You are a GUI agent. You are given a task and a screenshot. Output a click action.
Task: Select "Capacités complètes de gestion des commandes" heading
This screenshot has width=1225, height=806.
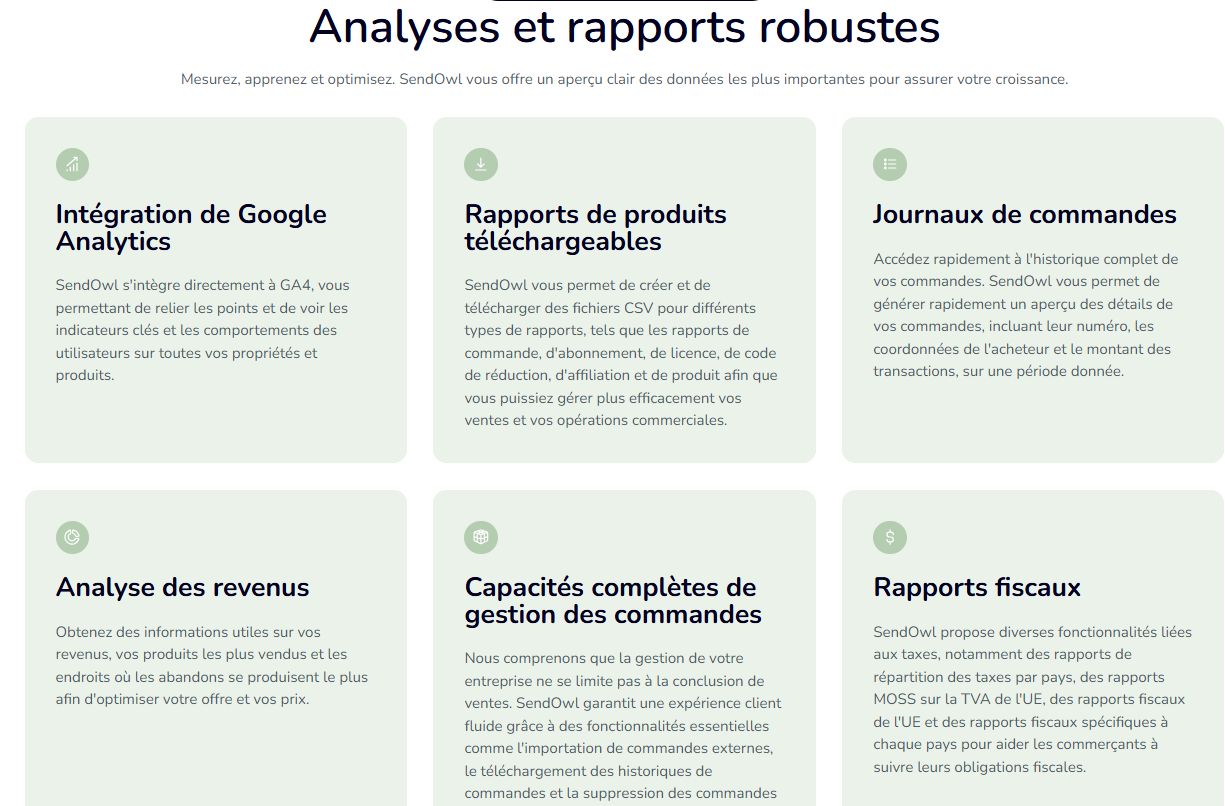(612, 600)
